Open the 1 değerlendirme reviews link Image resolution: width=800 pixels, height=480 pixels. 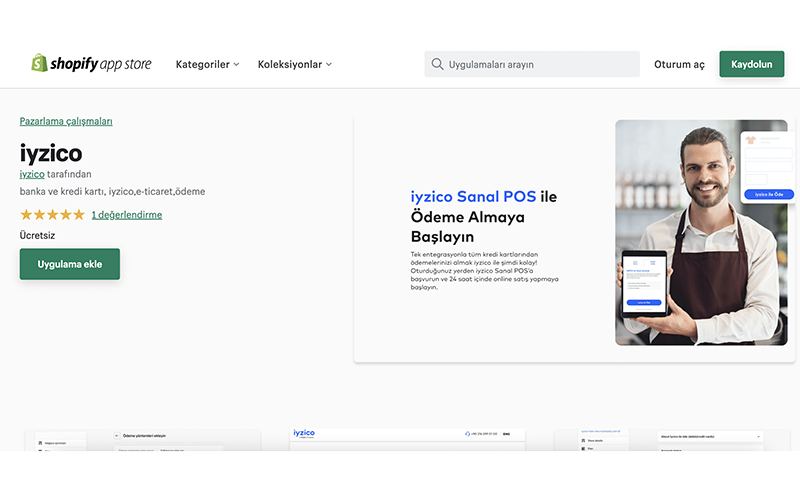click(127, 215)
